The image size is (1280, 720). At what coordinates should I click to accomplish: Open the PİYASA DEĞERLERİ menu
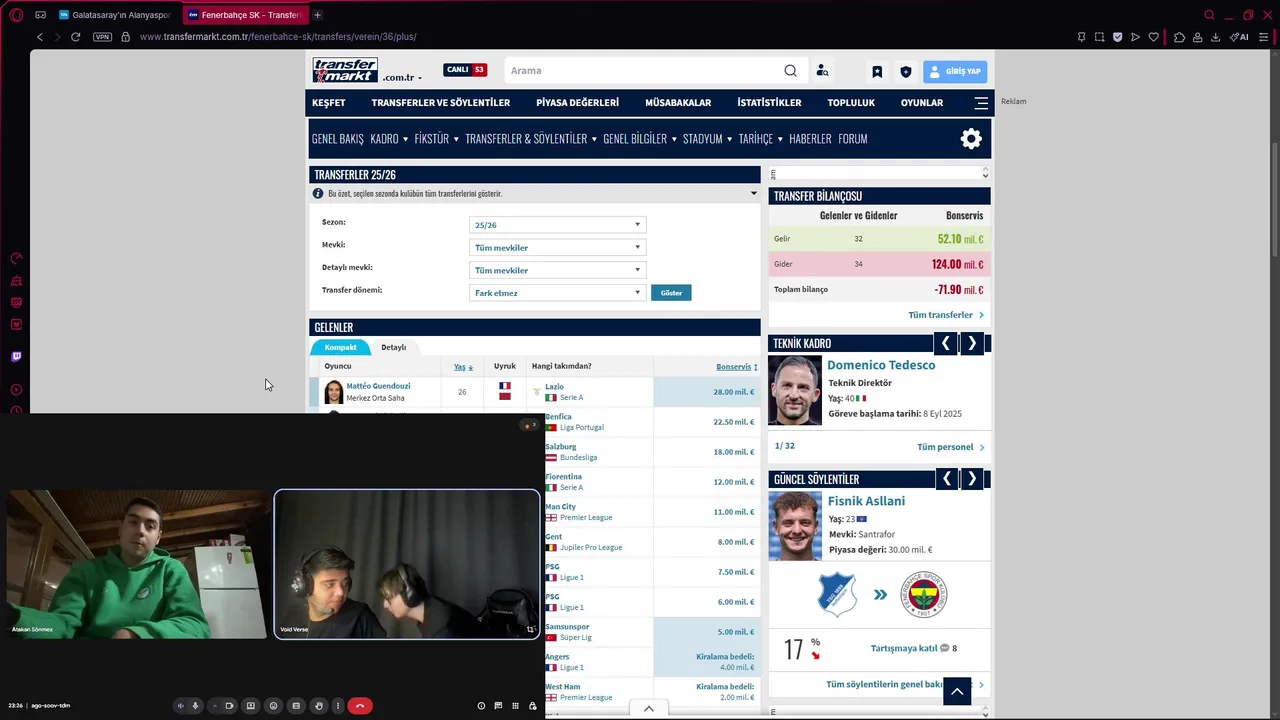[577, 103]
